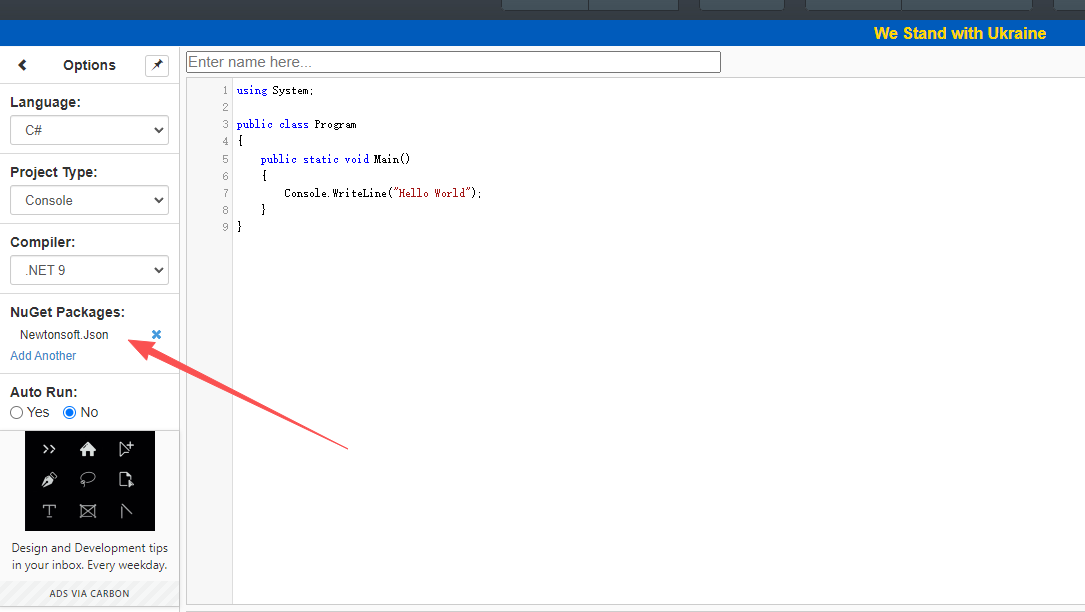Click the Text (T) icon in the grid

[x=49, y=511]
